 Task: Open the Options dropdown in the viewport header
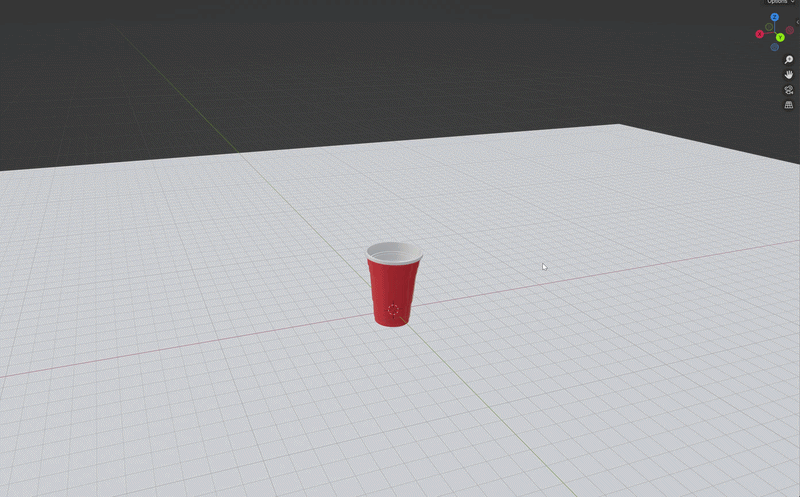pyautogui.click(x=781, y=2)
